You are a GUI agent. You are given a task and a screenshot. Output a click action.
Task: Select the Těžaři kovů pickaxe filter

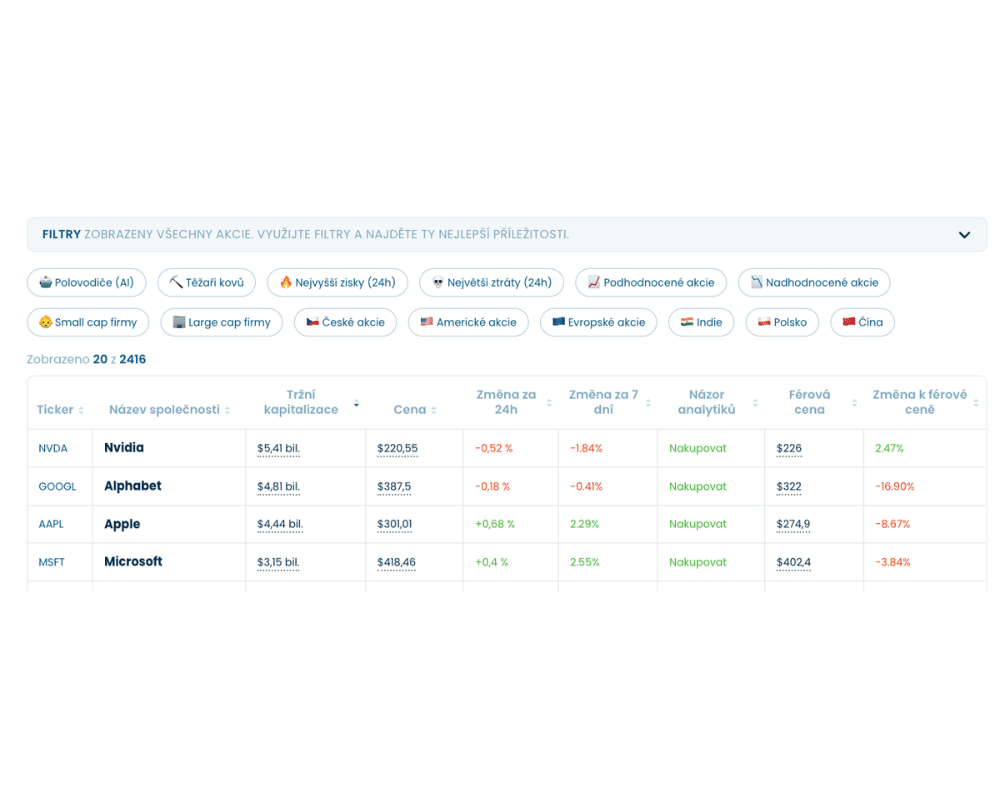(207, 283)
